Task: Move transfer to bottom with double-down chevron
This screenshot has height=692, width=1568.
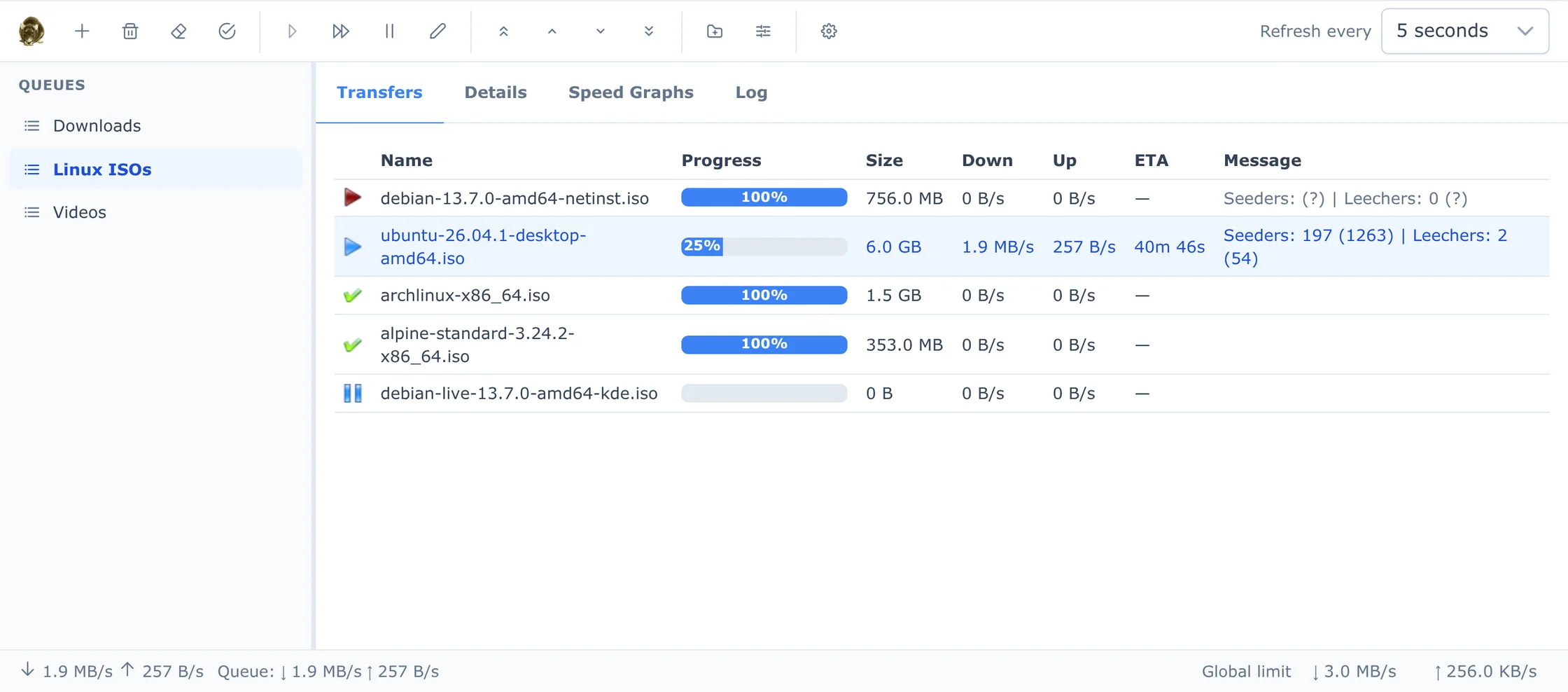Action: (x=649, y=31)
